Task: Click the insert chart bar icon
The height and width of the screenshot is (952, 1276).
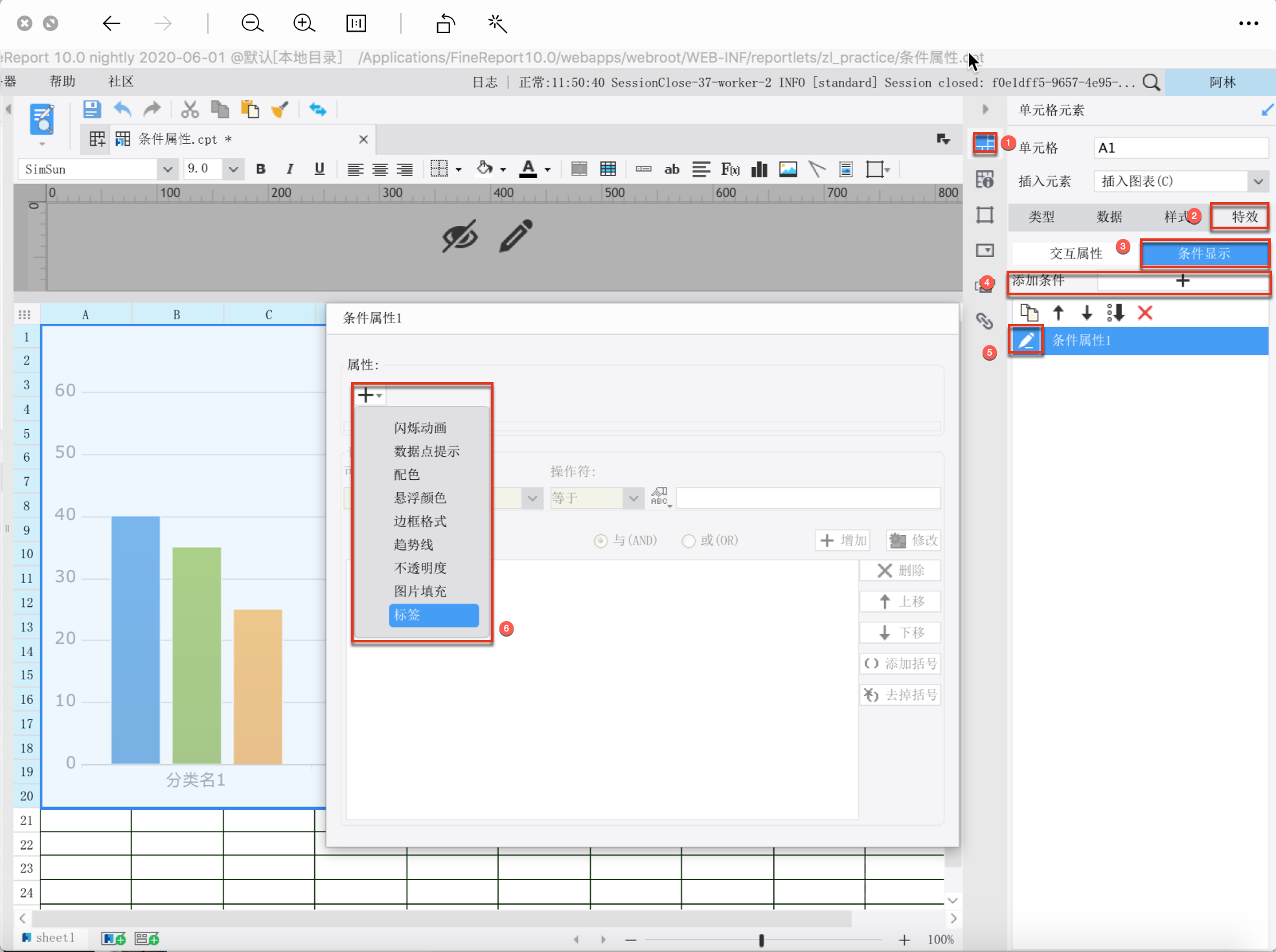Action: 759,170
